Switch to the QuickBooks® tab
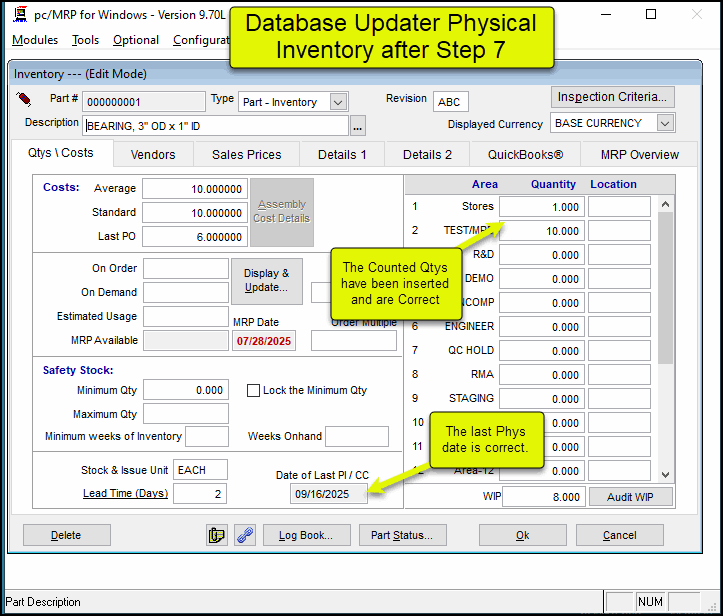This screenshot has height=616, width=723. [526, 154]
